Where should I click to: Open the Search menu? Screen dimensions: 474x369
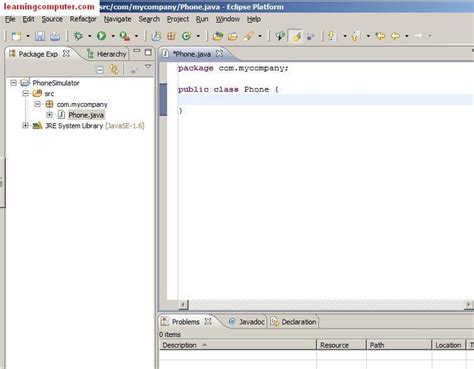(149, 19)
